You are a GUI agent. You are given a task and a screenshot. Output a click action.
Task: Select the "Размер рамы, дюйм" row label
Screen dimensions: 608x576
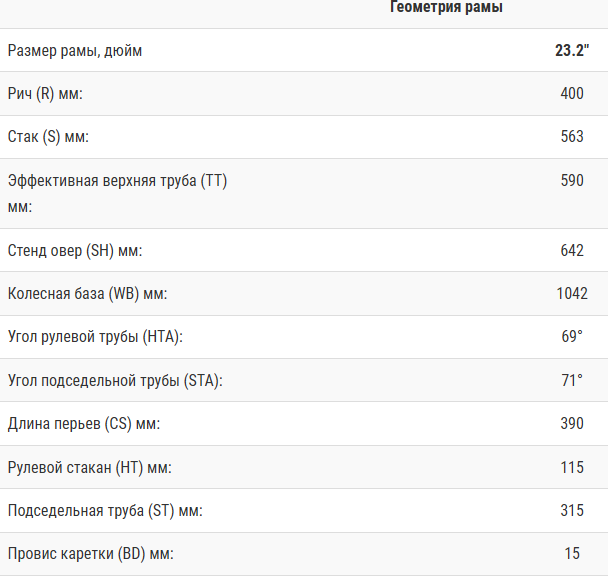[75, 50]
